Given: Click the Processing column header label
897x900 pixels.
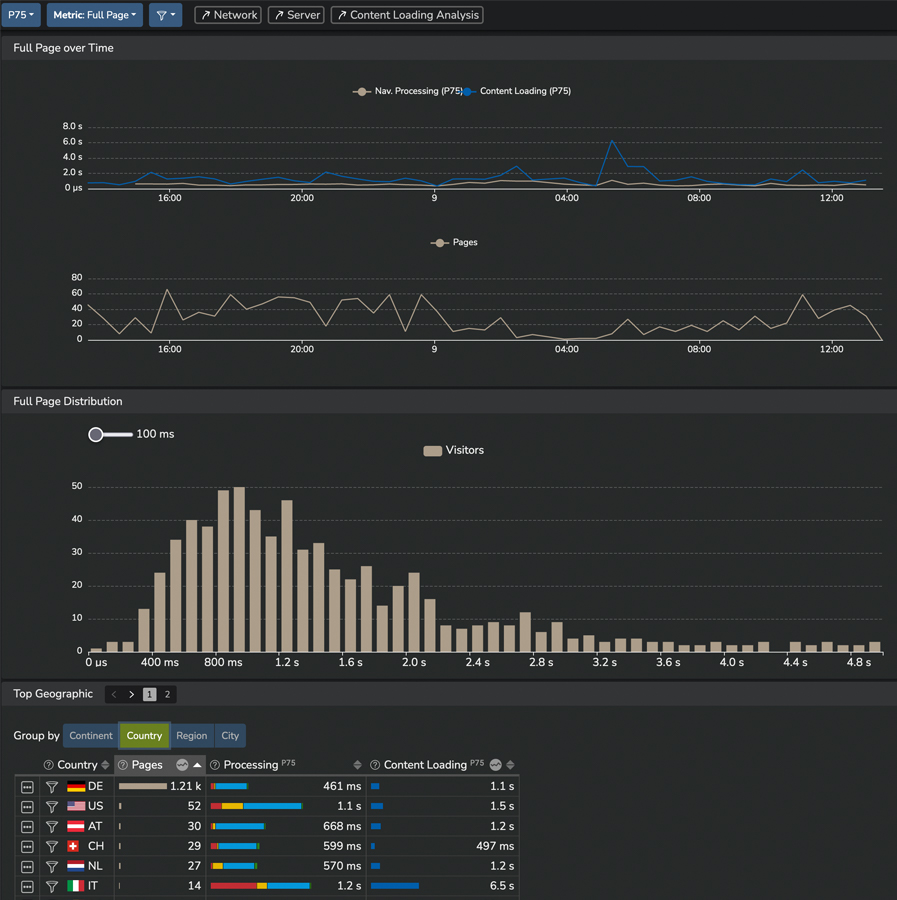Looking at the screenshot, I should click(x=251, y=765).
